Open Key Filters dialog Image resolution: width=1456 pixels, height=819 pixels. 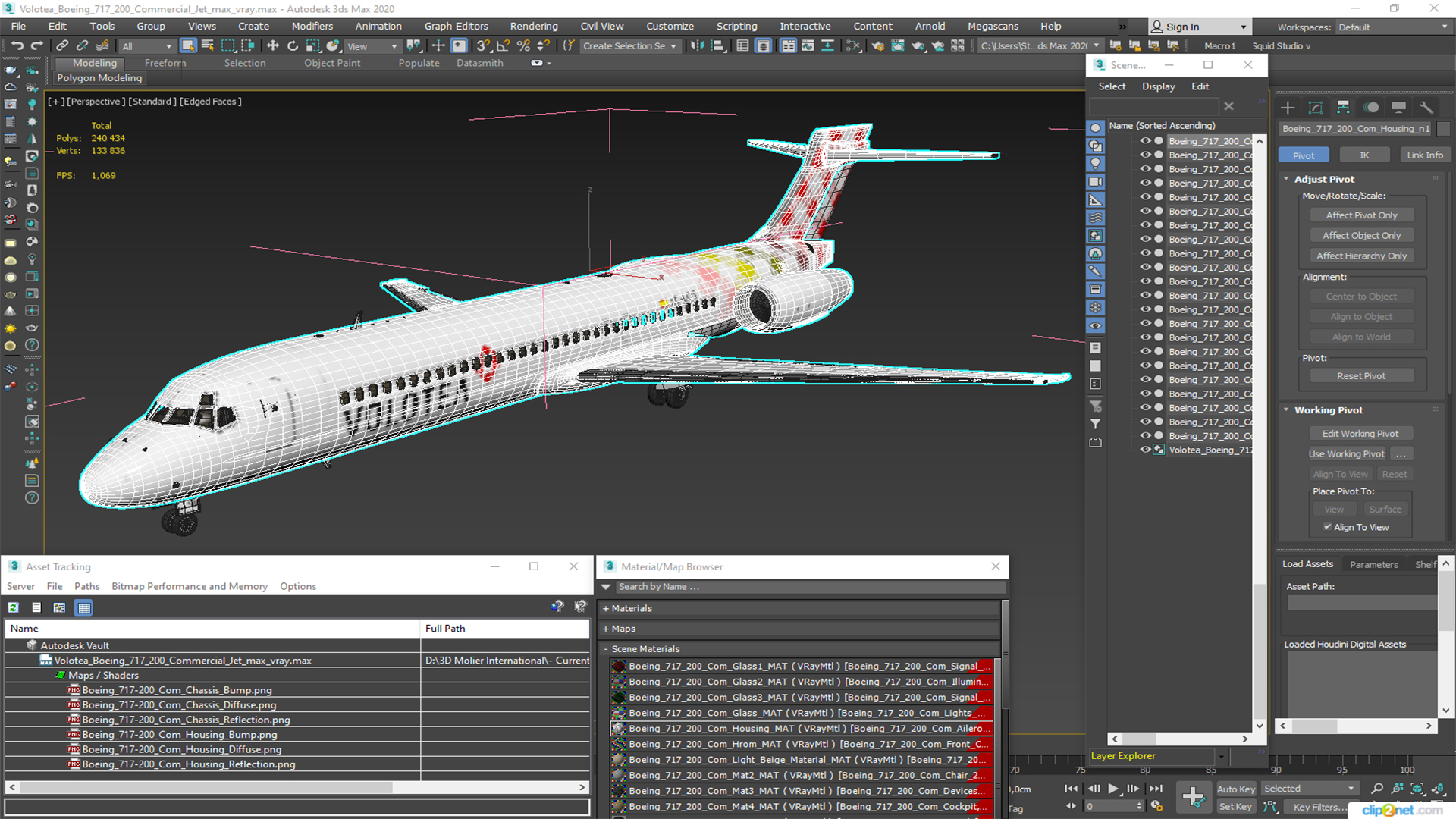[1321, 807]
